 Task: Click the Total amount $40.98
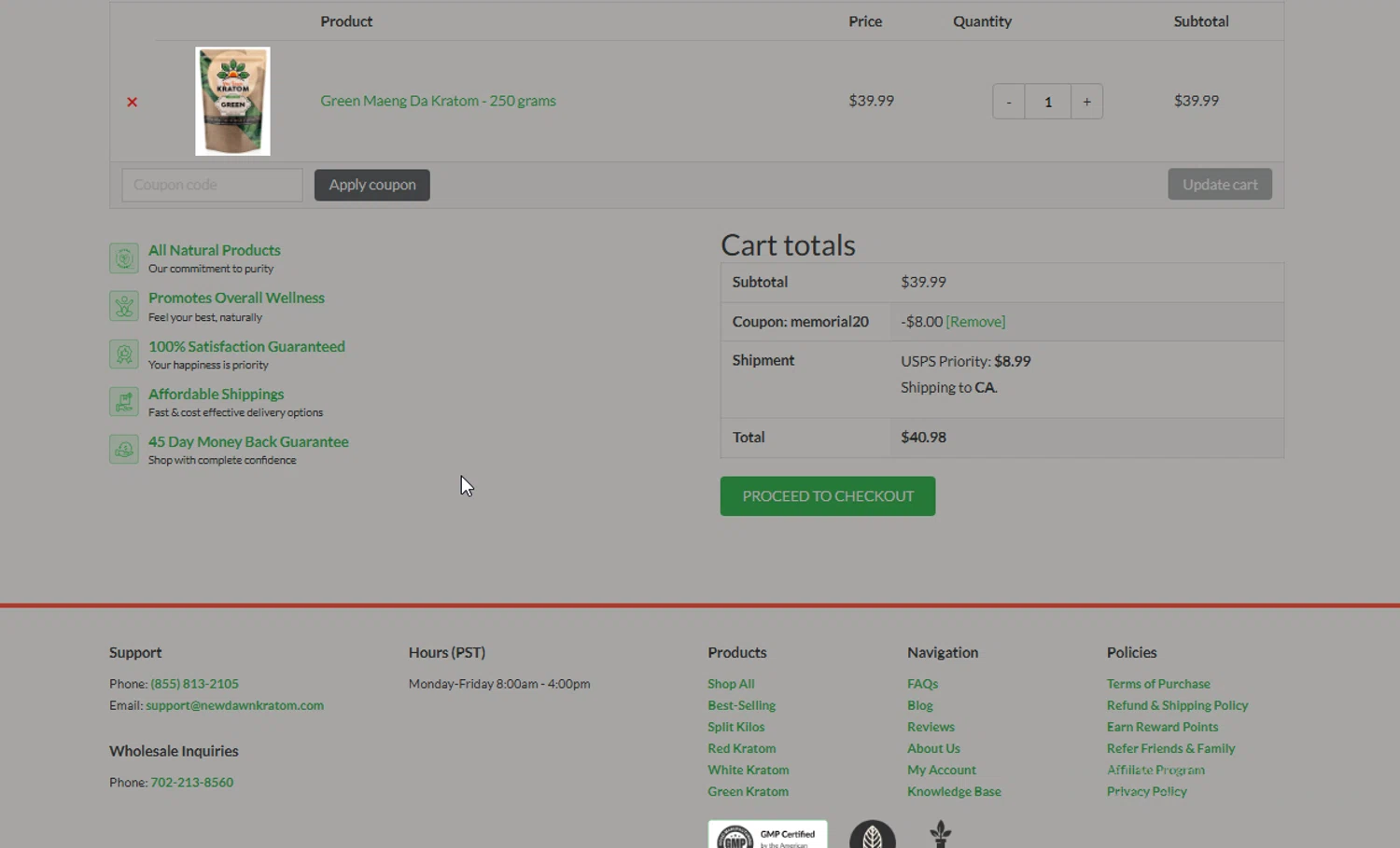923,438
